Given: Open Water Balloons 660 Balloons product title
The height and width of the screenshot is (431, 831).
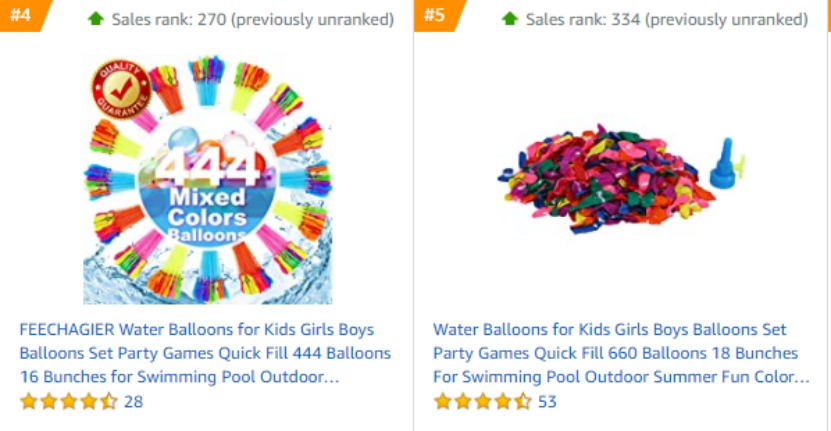Looking at the screenshot, I should [621, 353].
